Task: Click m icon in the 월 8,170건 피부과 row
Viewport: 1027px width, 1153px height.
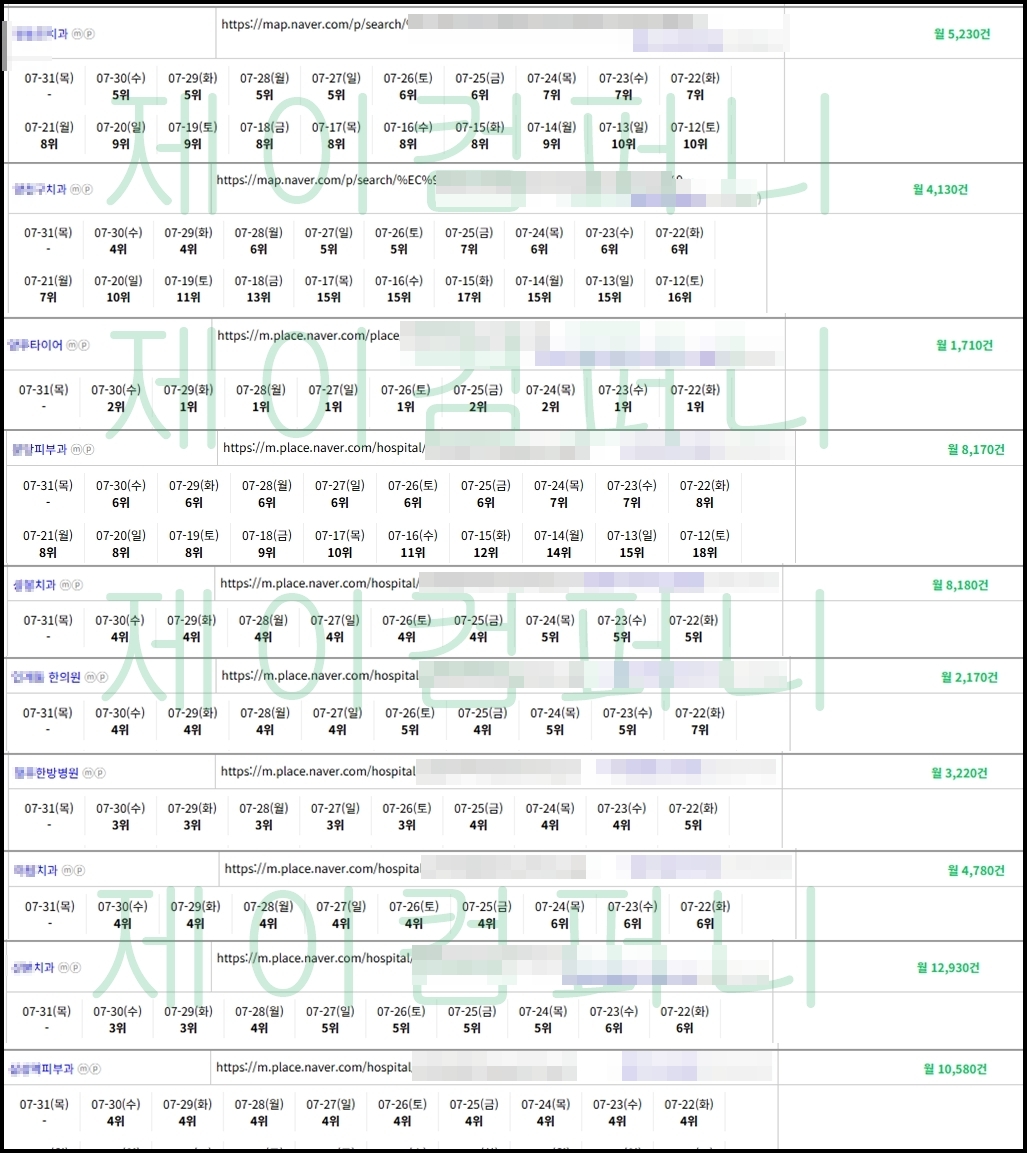Action: [76, 449]
